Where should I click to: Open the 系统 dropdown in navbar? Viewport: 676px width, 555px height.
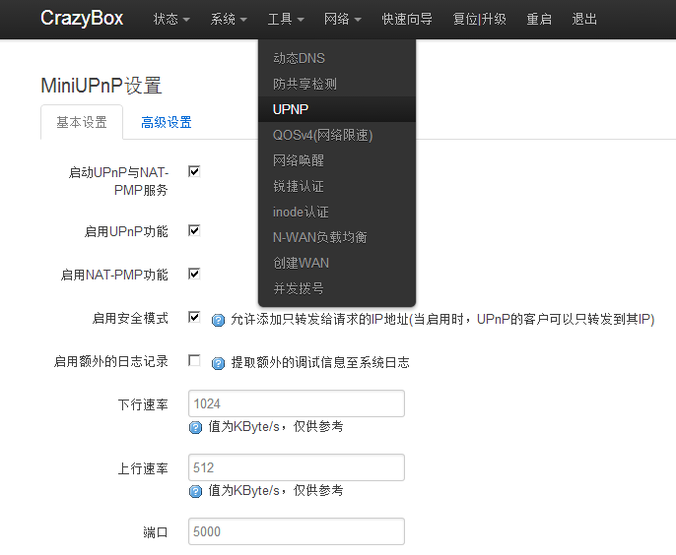(228, 19)
